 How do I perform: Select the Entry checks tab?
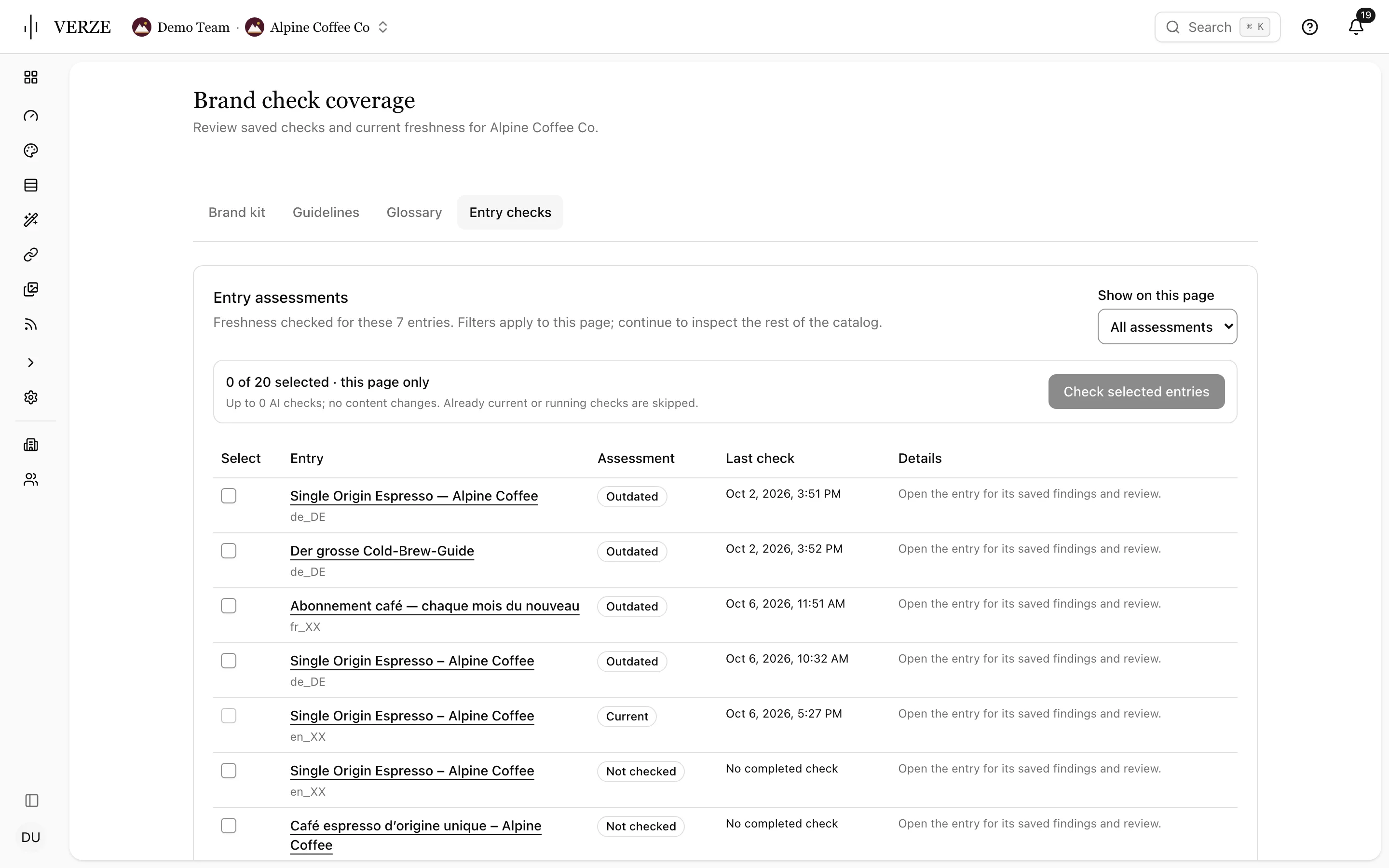pyautogui.click(x=510, y=212)
